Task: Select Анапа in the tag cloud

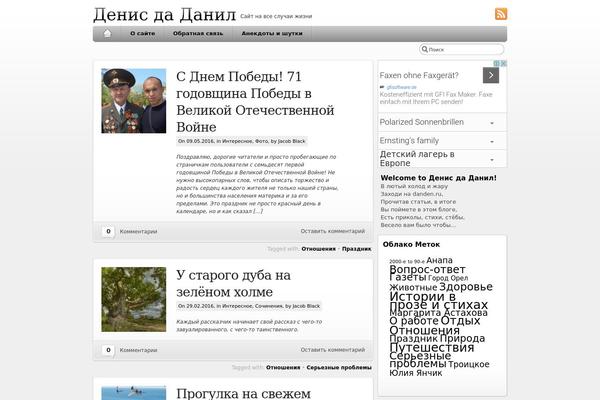Action: coord(439,260)
